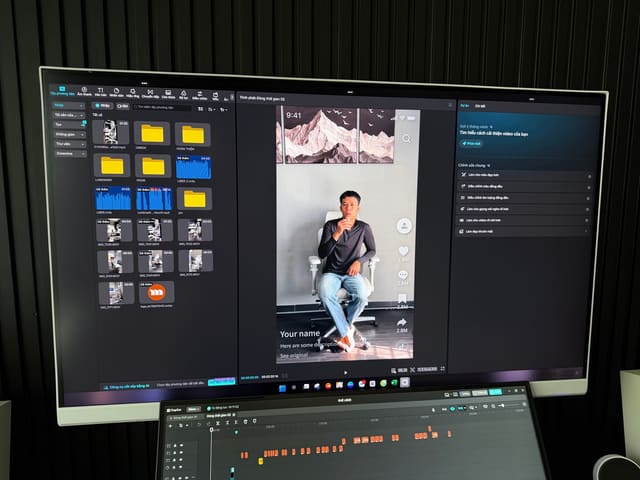Expand the Nhập sidebar section
The height and width of the screenshot is (480, 640).
69,105
